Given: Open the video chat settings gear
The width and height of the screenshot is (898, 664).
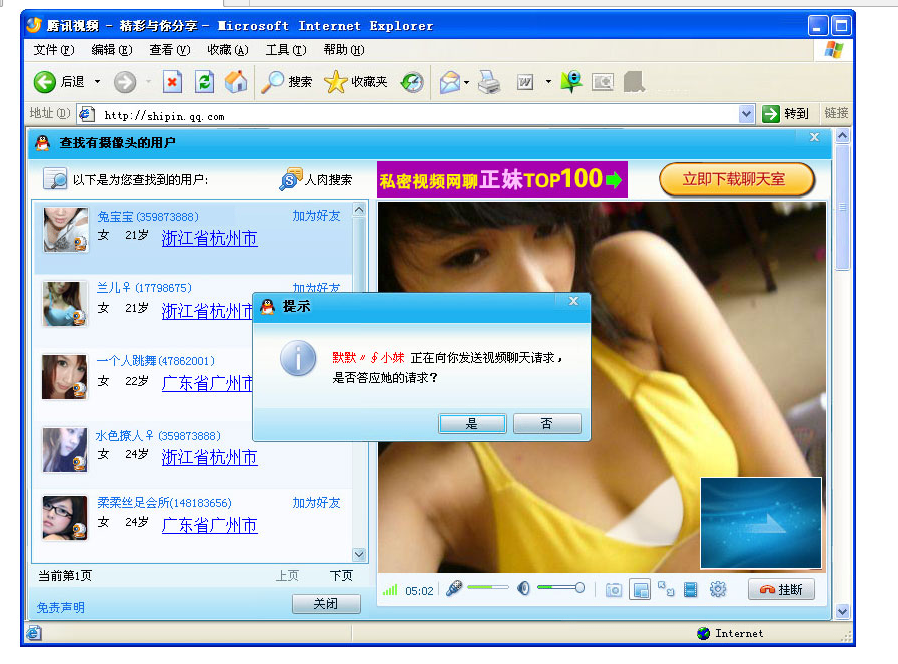Looking at the screenshot, I should [718, 590].
